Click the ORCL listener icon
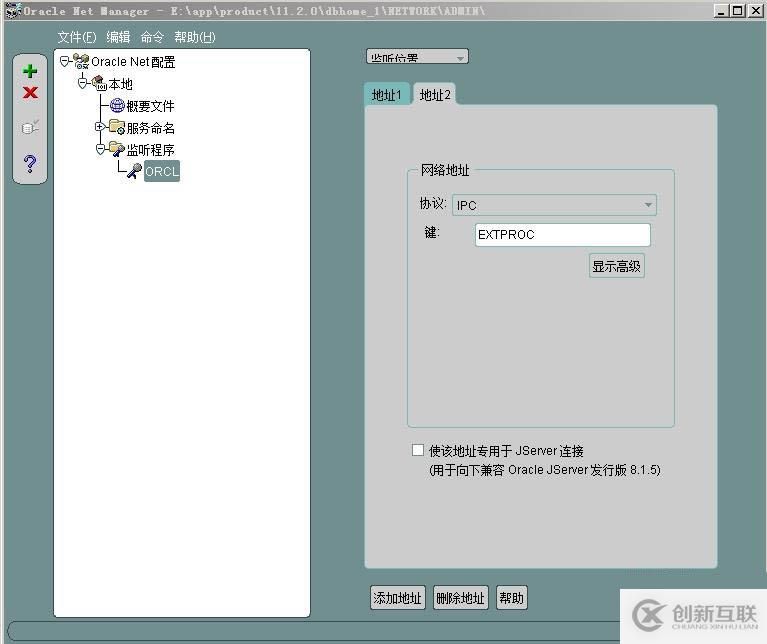 click(x=135, y=171)
